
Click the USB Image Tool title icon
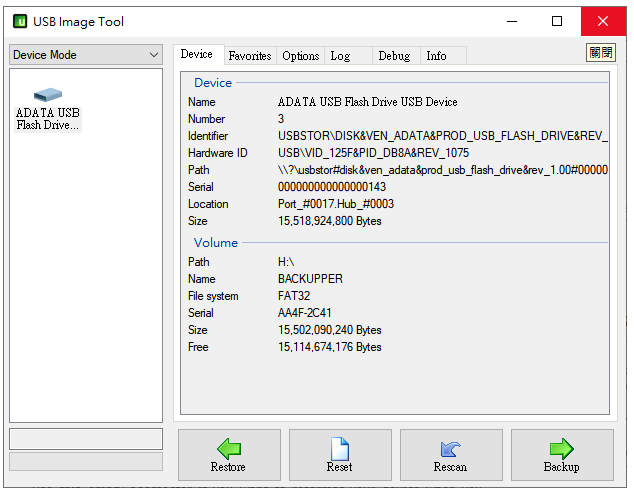tap(20, 21)
